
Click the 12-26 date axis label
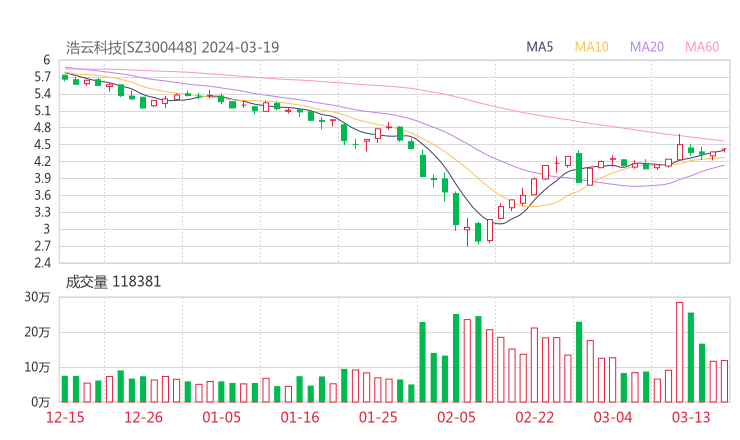click(x=143, y=417)
